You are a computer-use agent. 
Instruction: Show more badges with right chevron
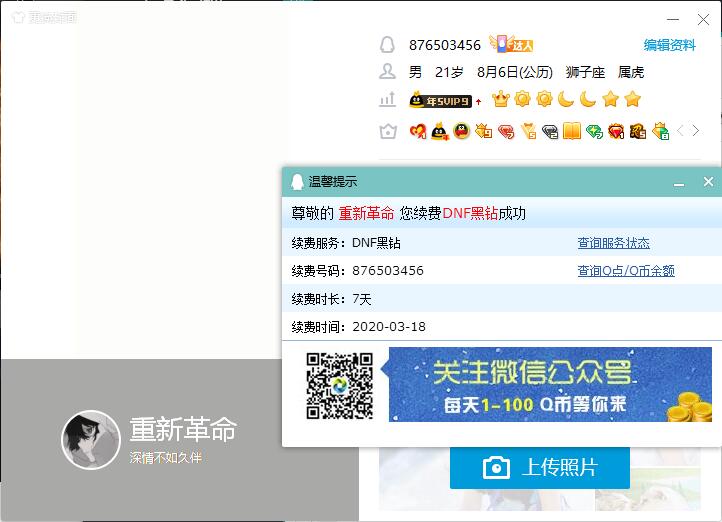point(696,131)
